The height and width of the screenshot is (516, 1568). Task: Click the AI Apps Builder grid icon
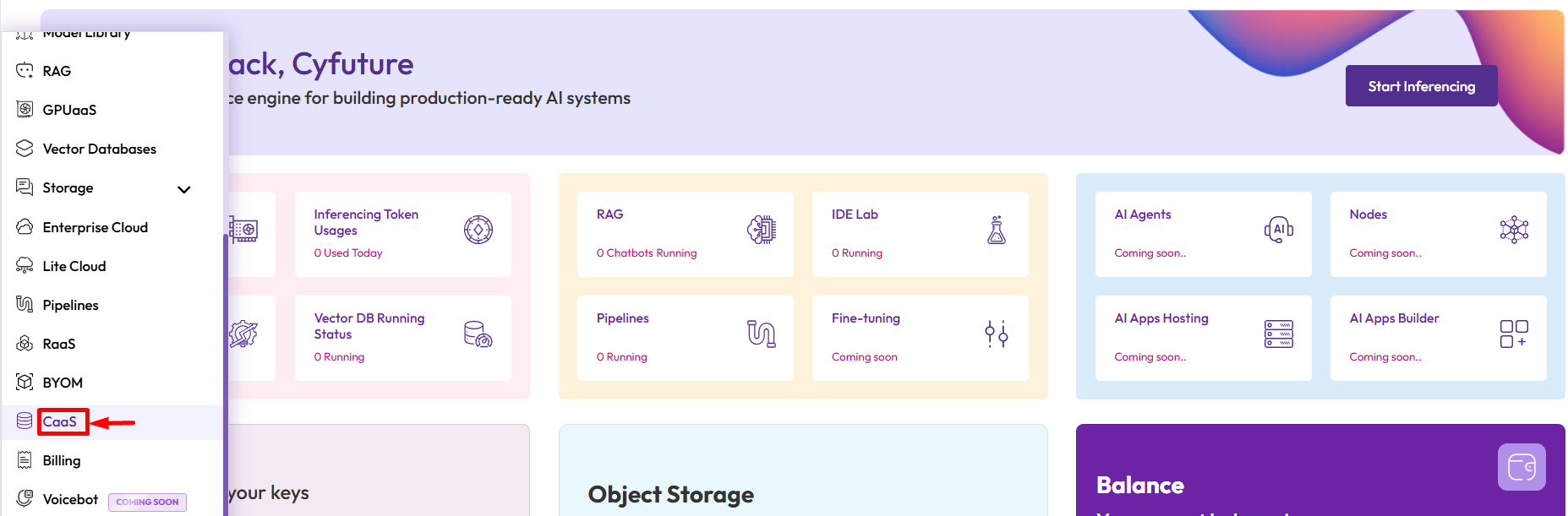(1513, 334)
